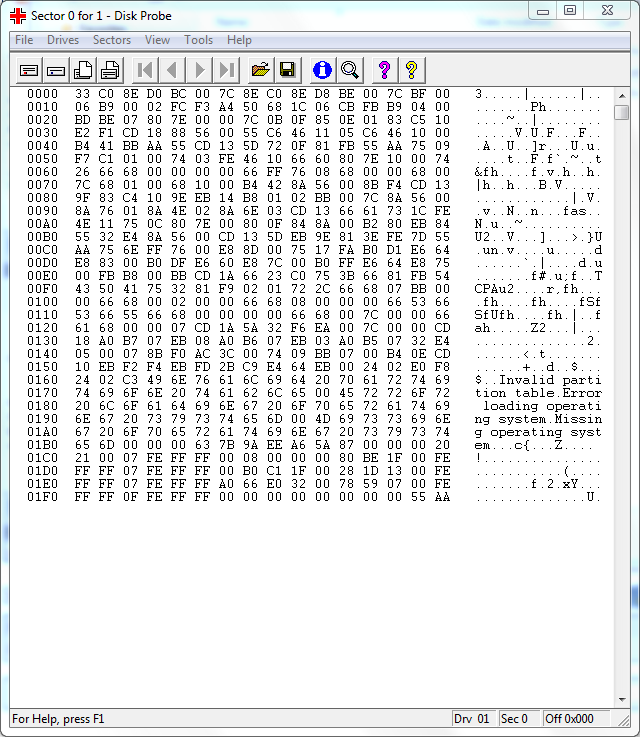Image resolution: width=640 pixels, height=737 pixels.
Task: Click the scrollbar down arrow
Action: pyautogui.click(x=622, y=700)
